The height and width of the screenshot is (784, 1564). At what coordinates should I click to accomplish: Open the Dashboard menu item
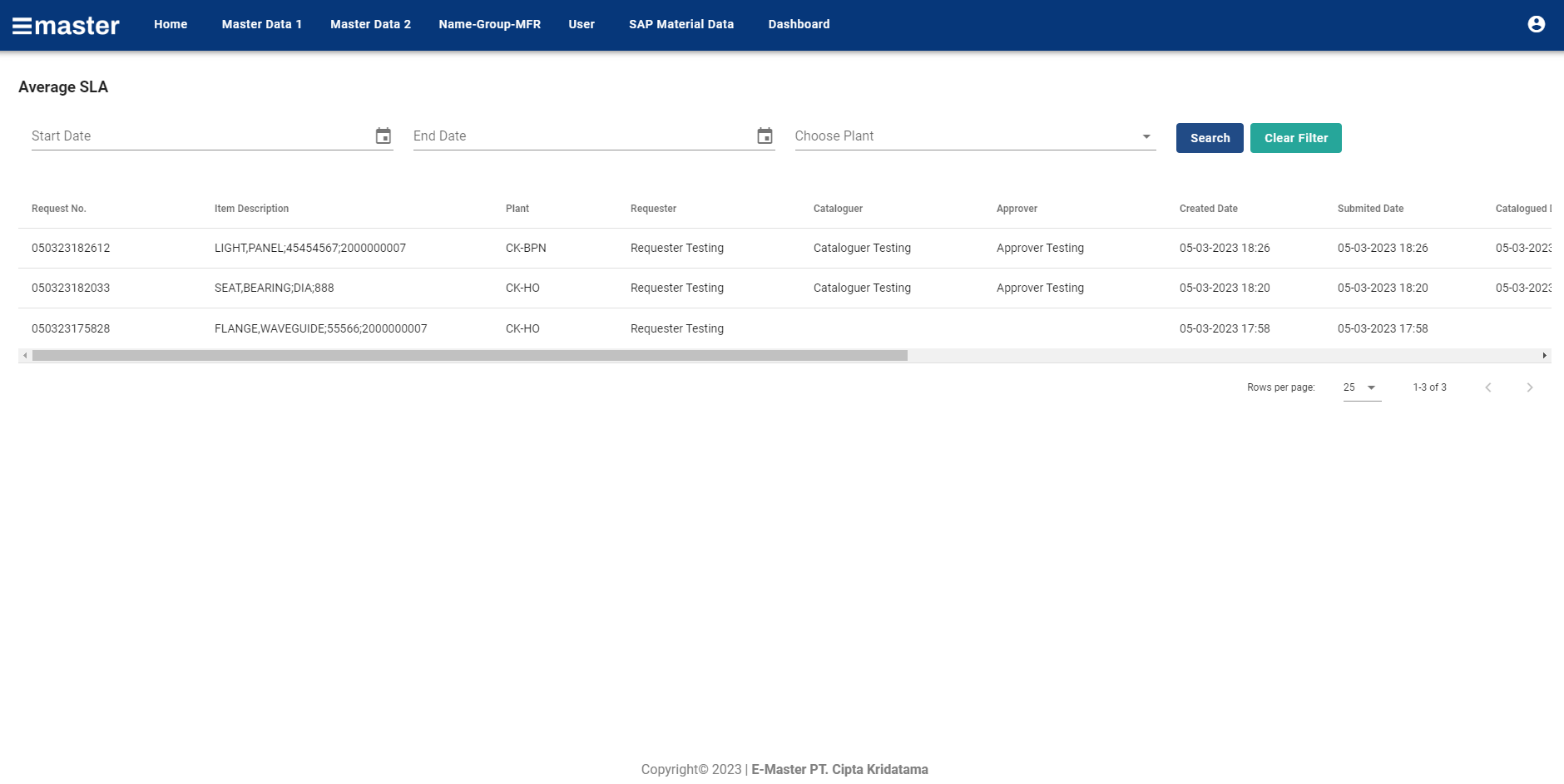click(x=799, y=24)
